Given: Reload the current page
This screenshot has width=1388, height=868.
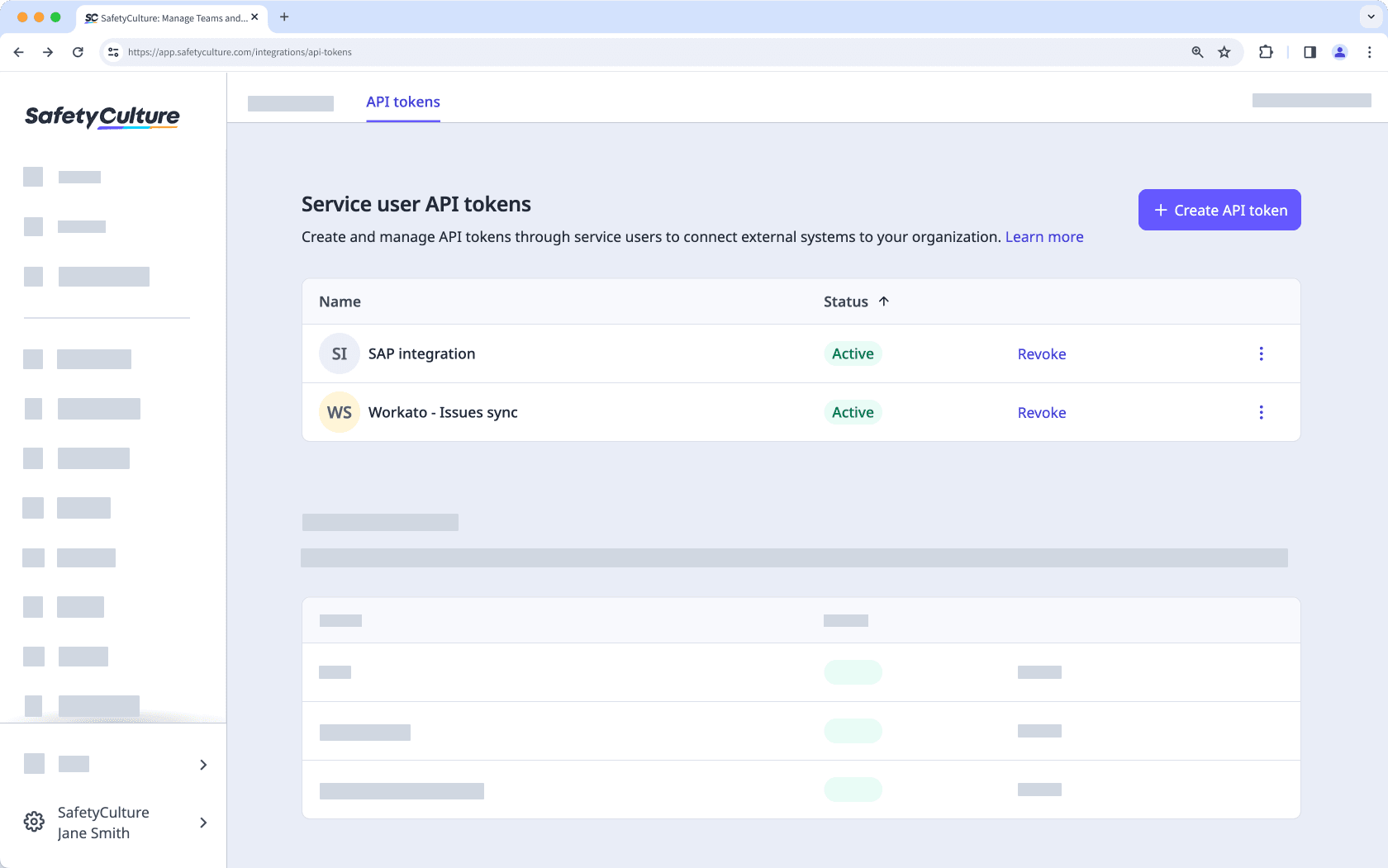Looking at the screenshot, I should pos(78,52).
